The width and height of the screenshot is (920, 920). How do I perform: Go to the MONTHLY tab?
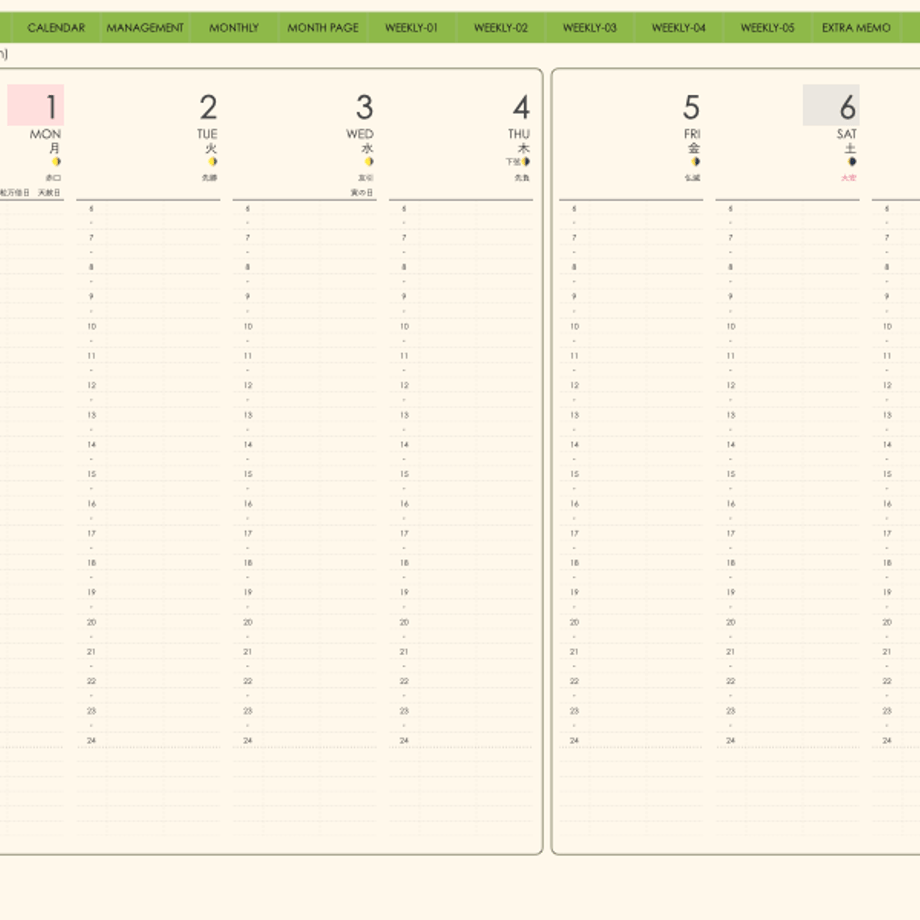(234, 28)
